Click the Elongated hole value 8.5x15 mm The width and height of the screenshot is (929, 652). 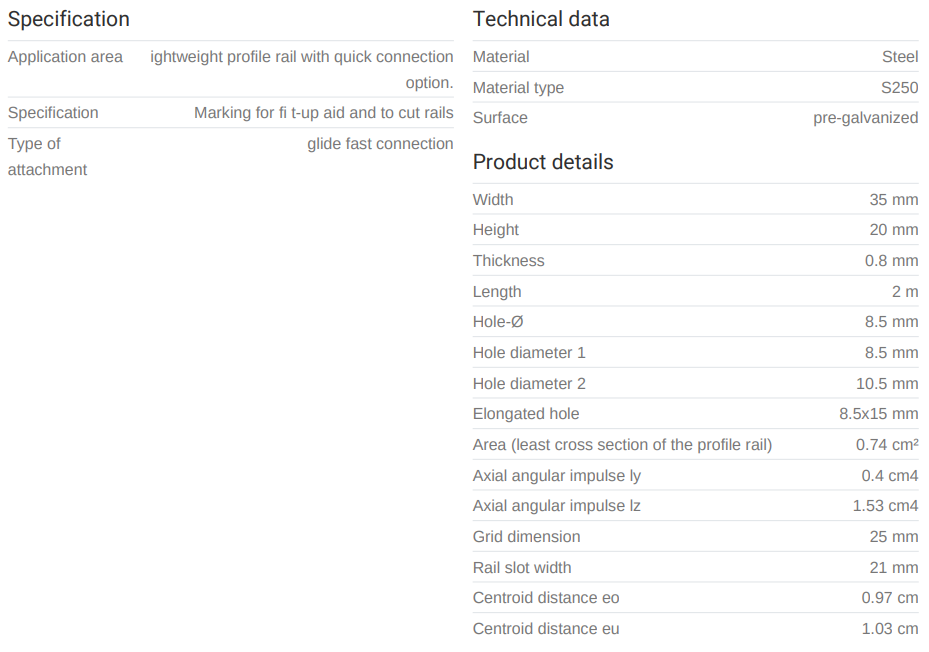click(878, 414)
